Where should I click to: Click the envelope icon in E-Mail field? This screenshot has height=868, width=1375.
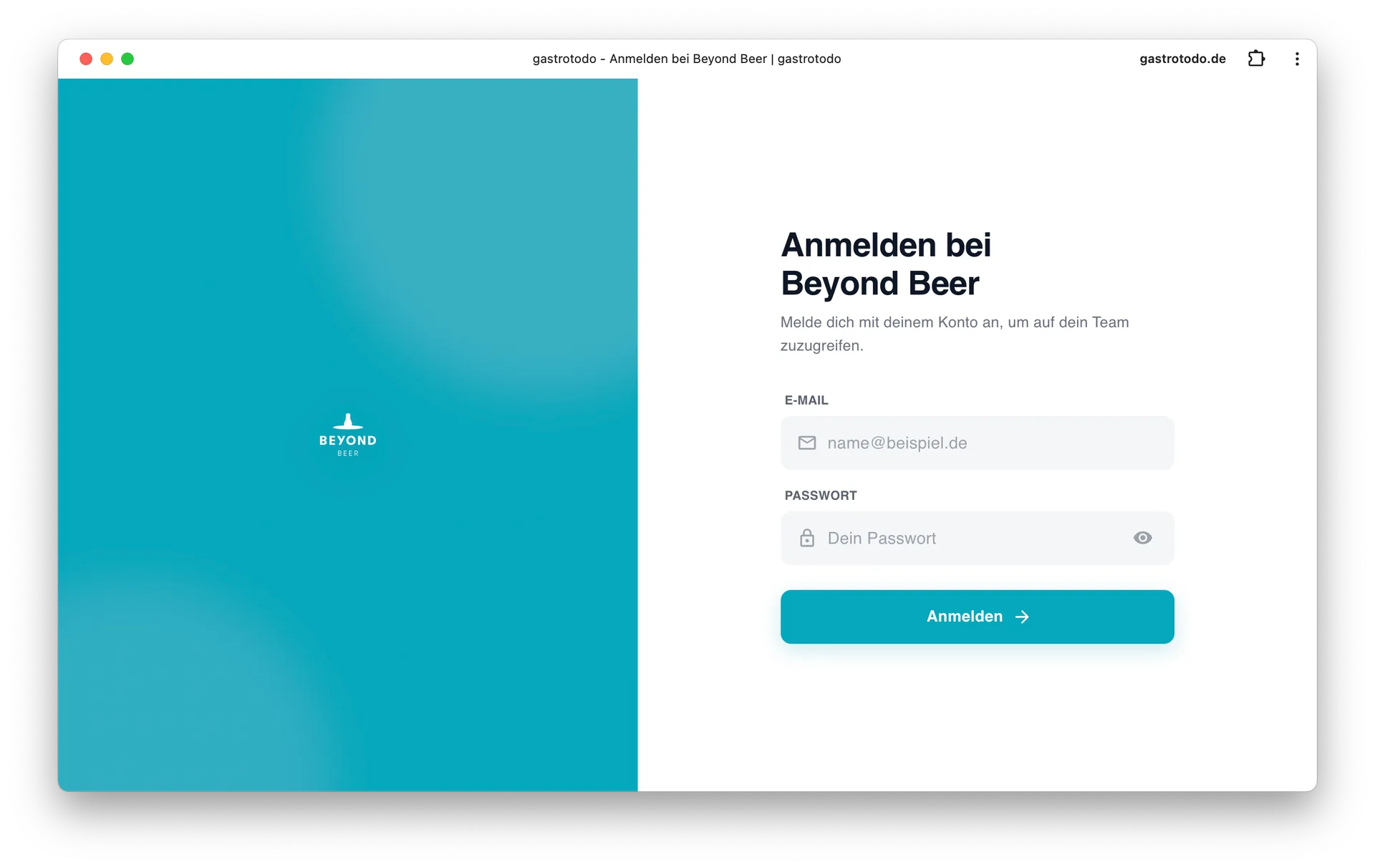point(807,443)
